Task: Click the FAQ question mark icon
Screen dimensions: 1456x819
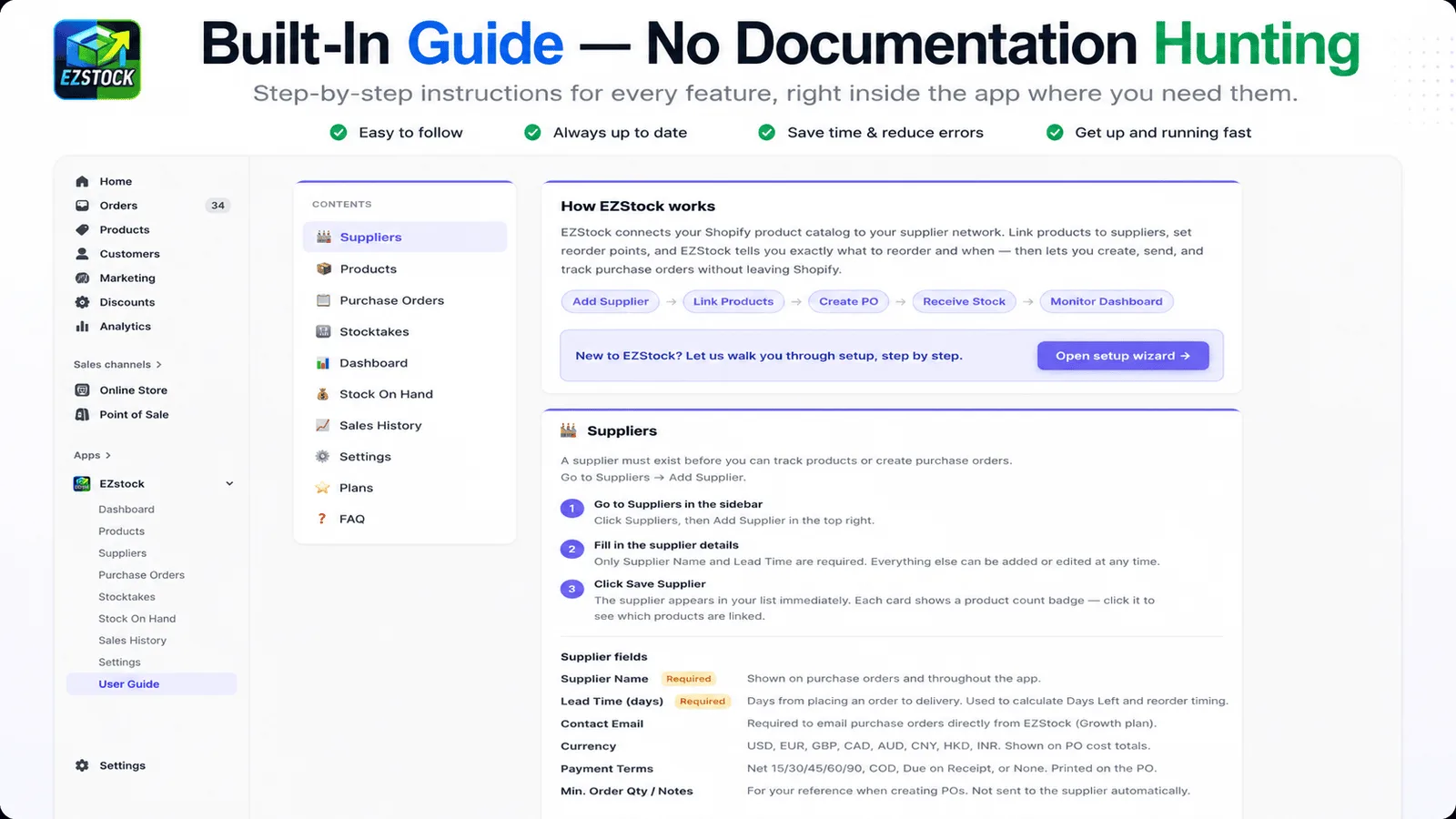Action: pyautogui.click(x=321, y=519)
